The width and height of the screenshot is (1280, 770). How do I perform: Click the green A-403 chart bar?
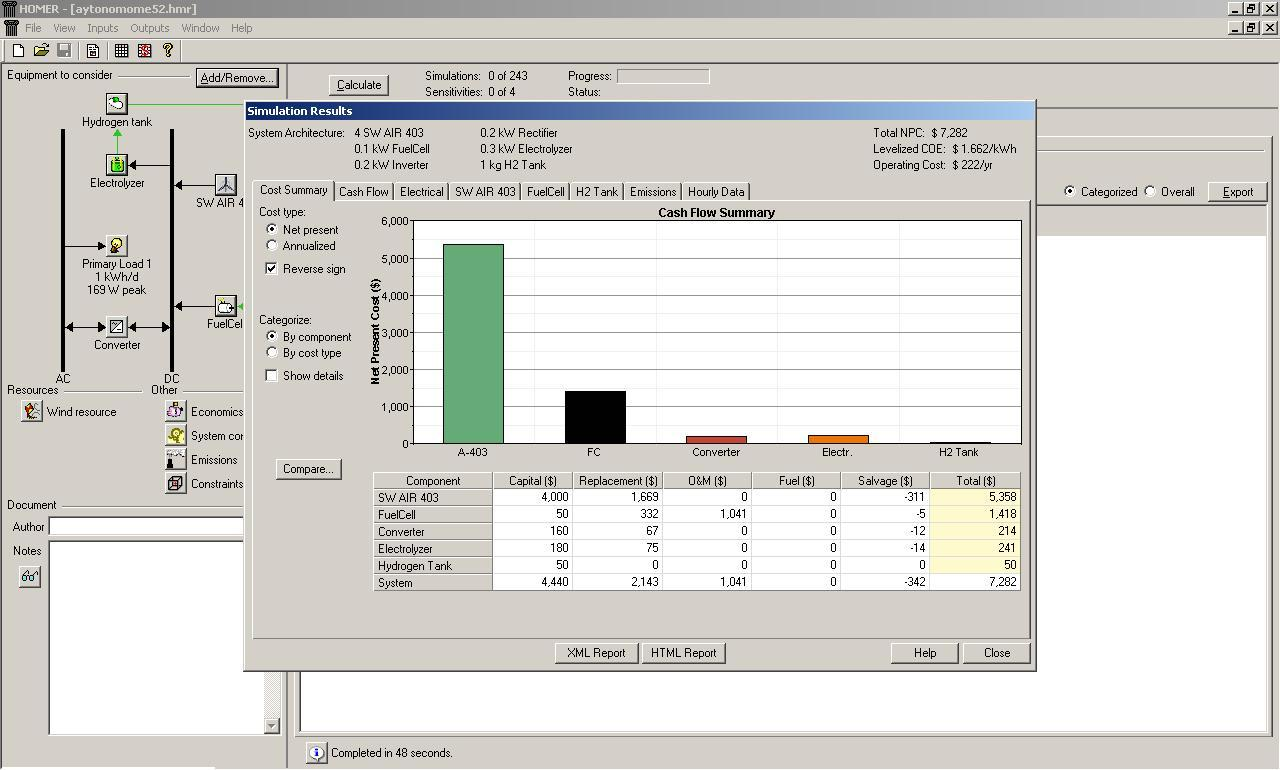point(473,344)
